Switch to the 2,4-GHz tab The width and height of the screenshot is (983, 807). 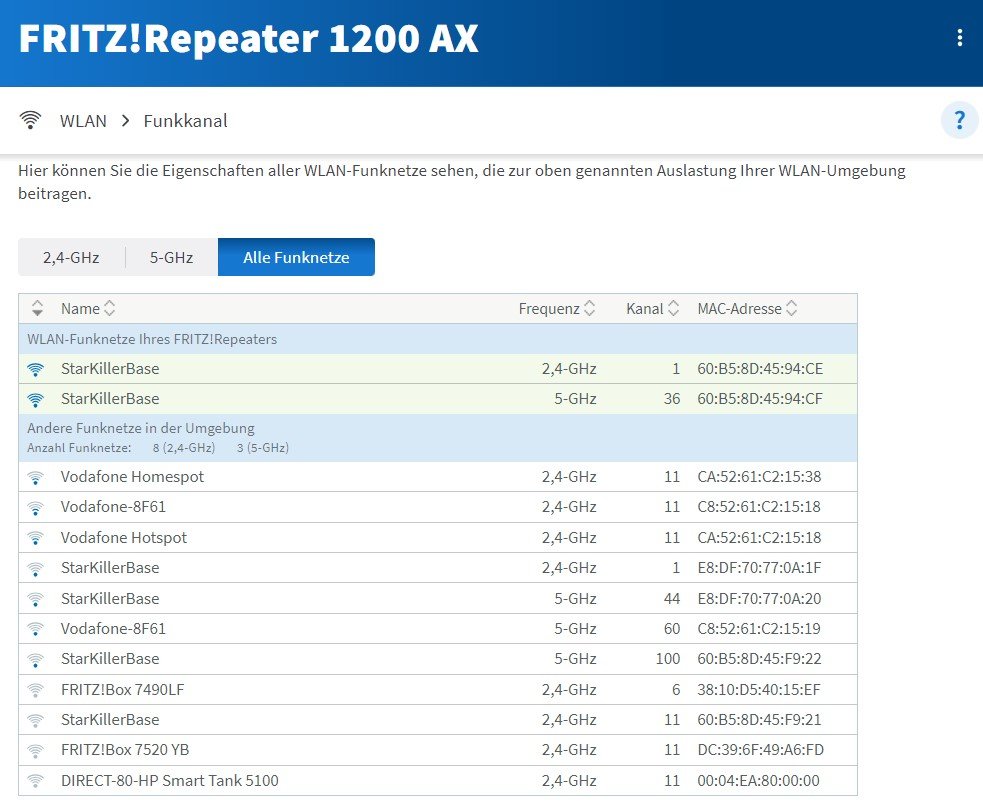[71, 257]
